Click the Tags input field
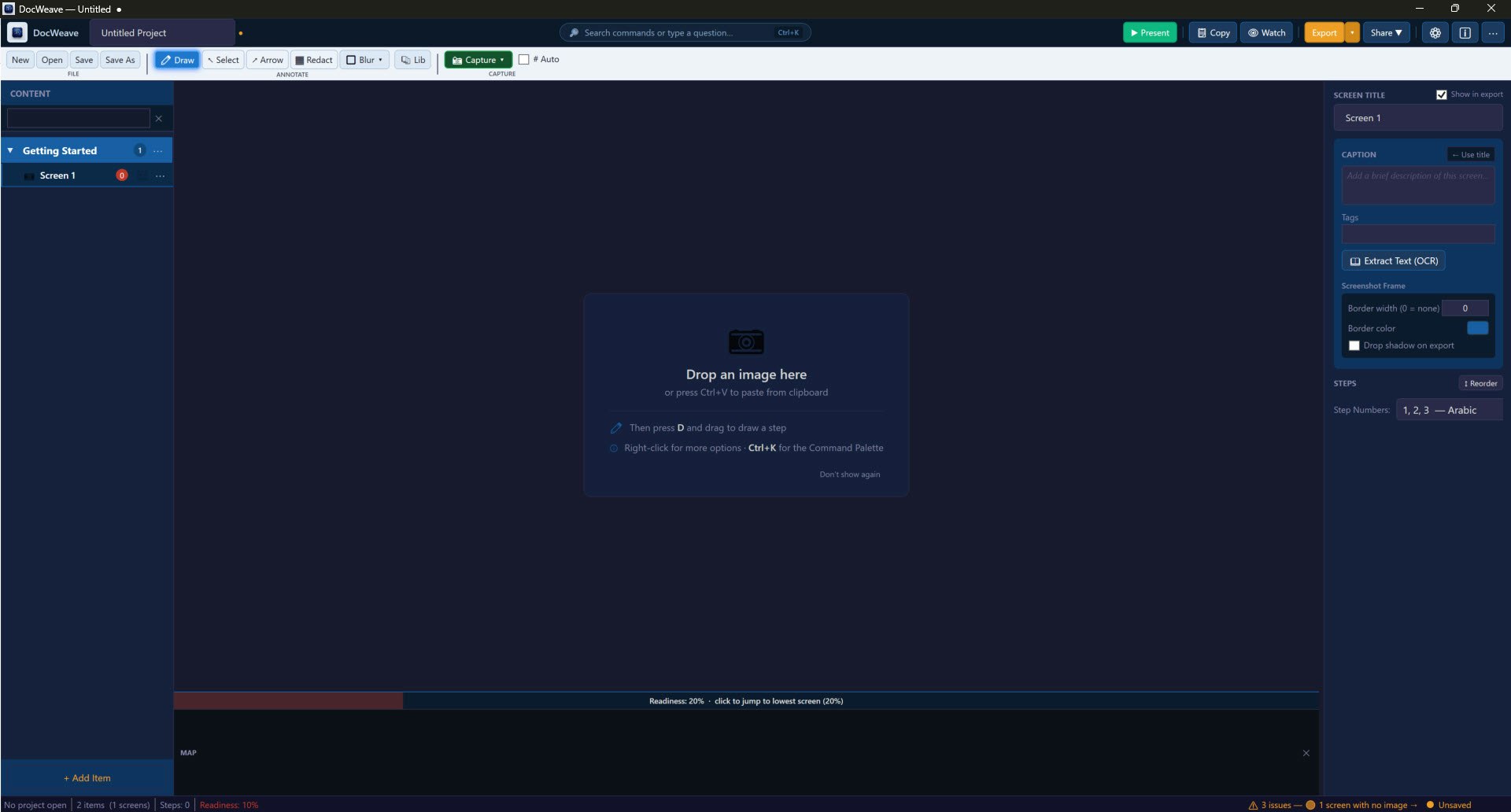1511x812 pixels. click(1417, 234)
